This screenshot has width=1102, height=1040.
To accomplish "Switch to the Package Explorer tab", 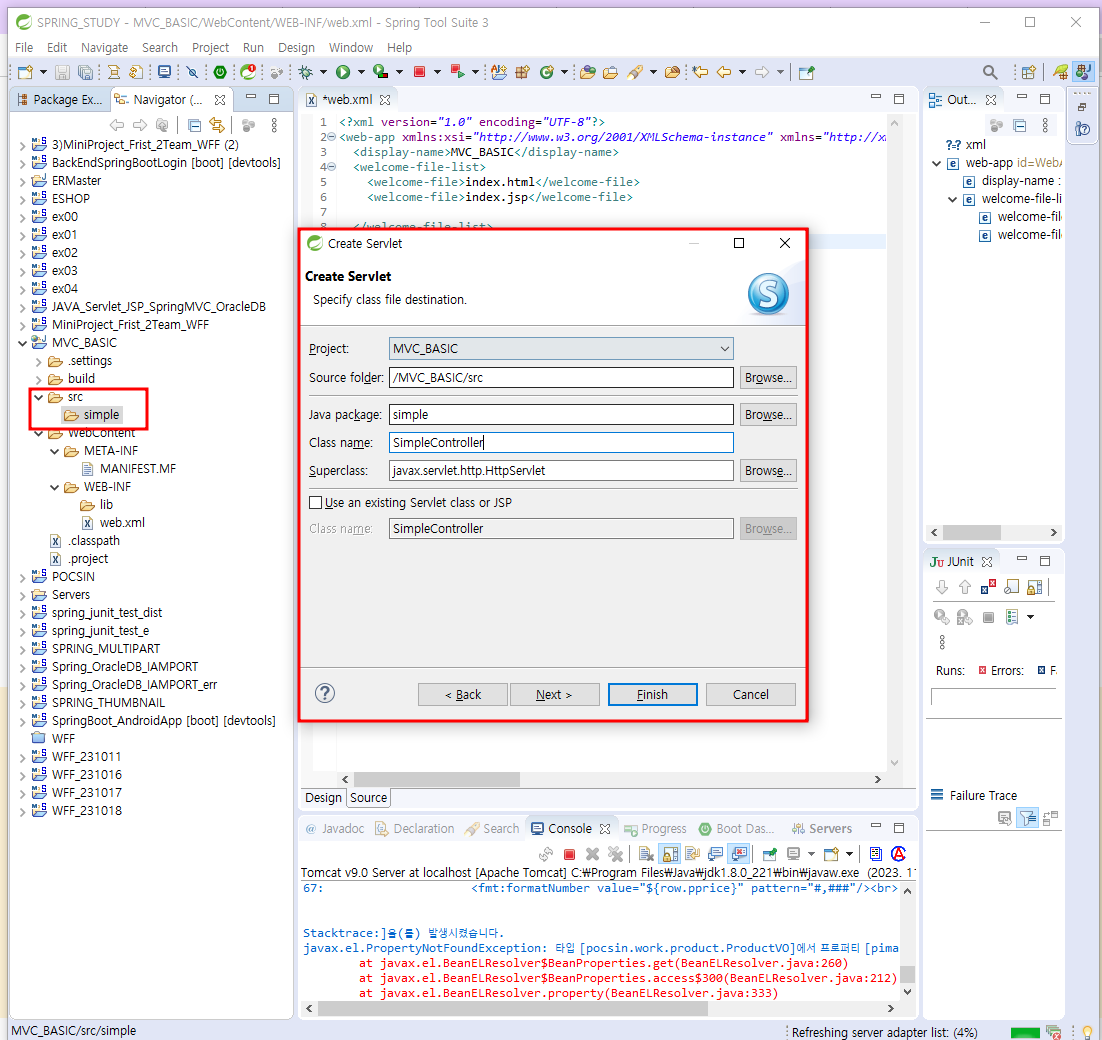I will point(60,100).
